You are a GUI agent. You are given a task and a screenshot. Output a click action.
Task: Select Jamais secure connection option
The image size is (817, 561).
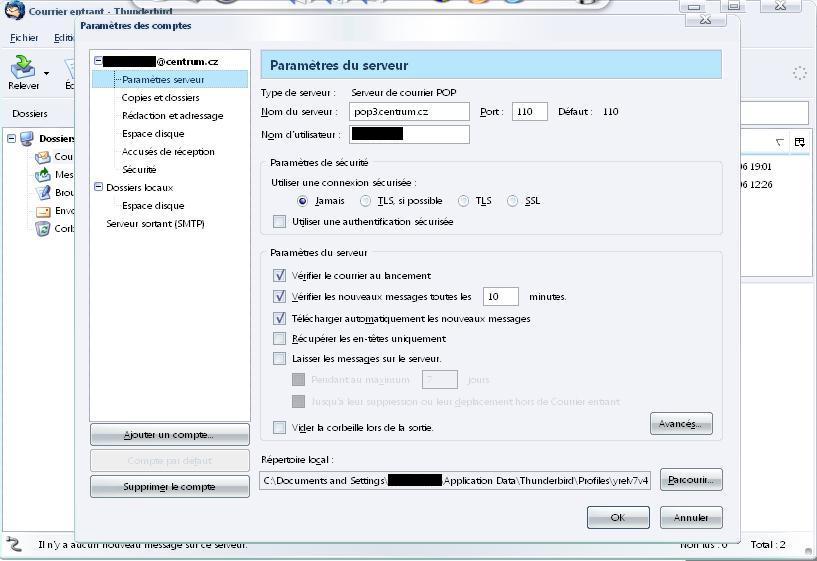302,201
